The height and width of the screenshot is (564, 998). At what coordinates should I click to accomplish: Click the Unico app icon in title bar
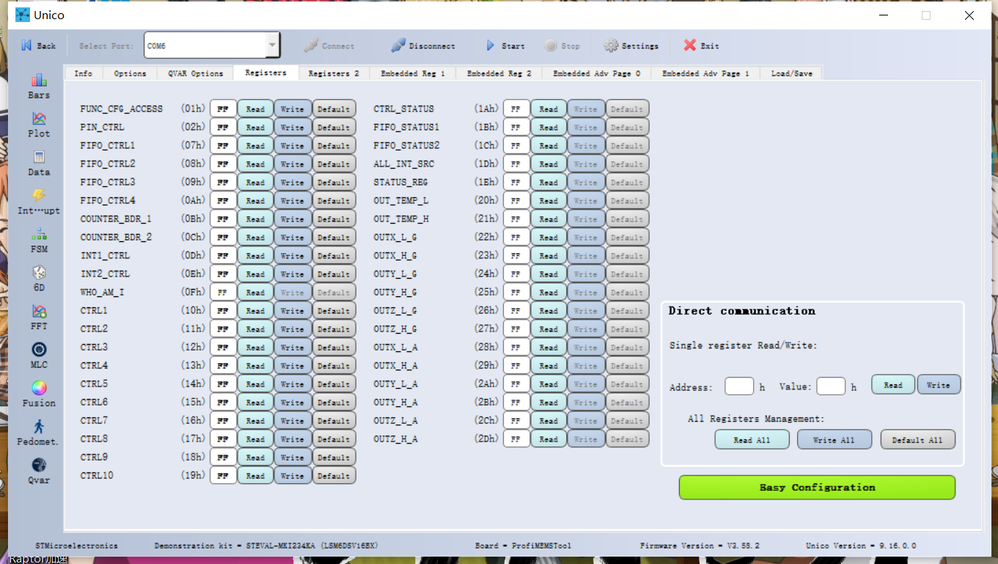[22, 15]
